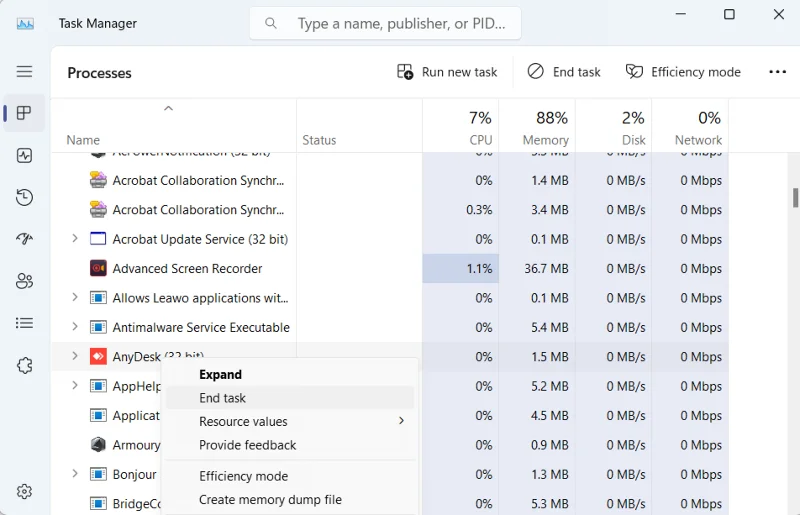Expand the Bonjour process row
The height and width of the screenshot is (515, 800).
(75, 474)
